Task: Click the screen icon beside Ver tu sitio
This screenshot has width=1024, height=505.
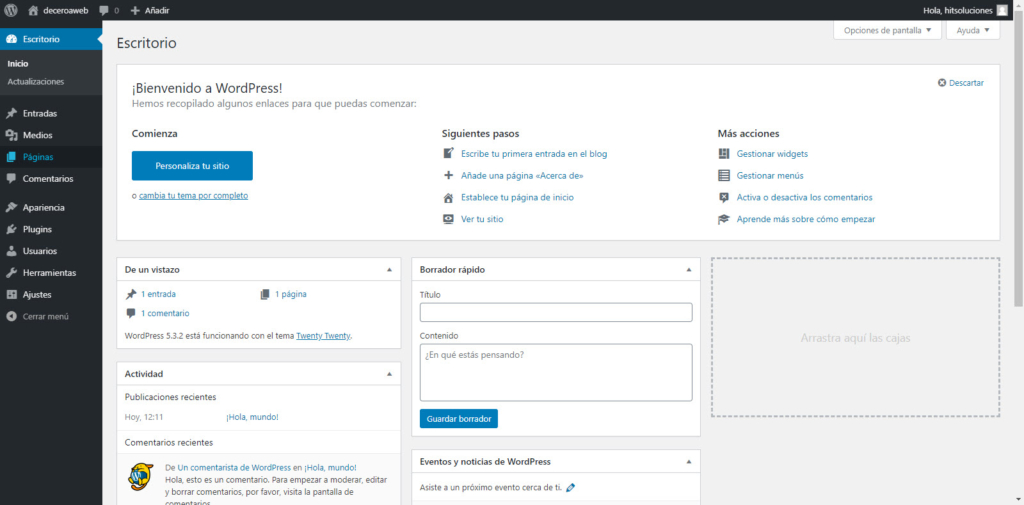Action: point(449,219)
